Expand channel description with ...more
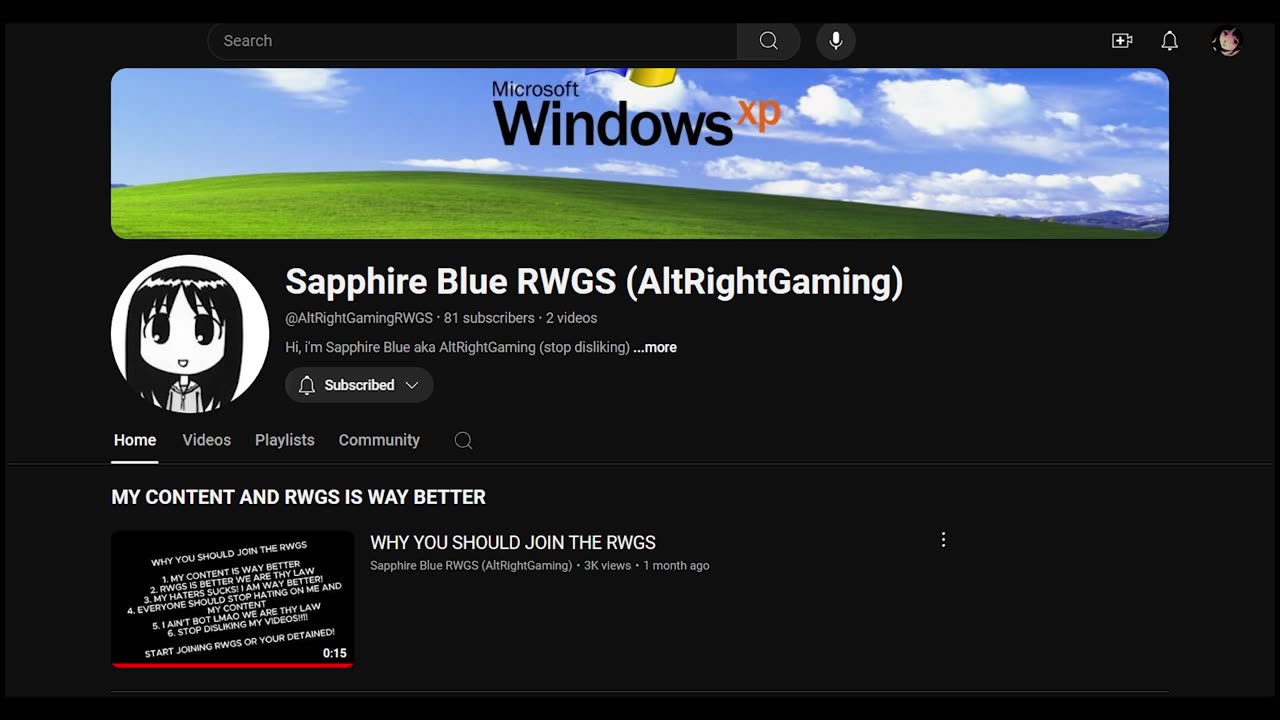The image size is (1280, 720). (655, 347)
